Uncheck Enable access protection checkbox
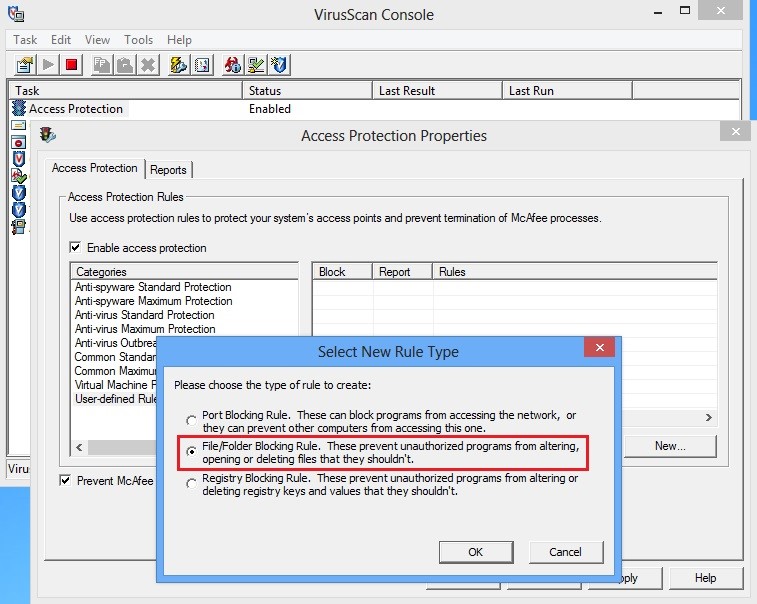 pyautogui.click(x=75, y=247)
